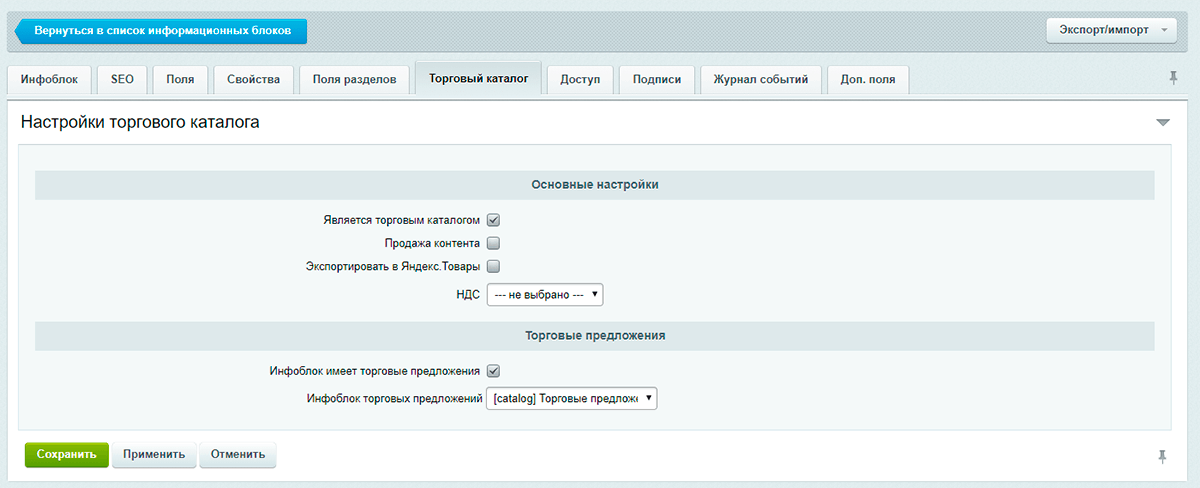Pin the tab bar with the top pin icon
The image size is (1200, 488).
click(1173, 78)
